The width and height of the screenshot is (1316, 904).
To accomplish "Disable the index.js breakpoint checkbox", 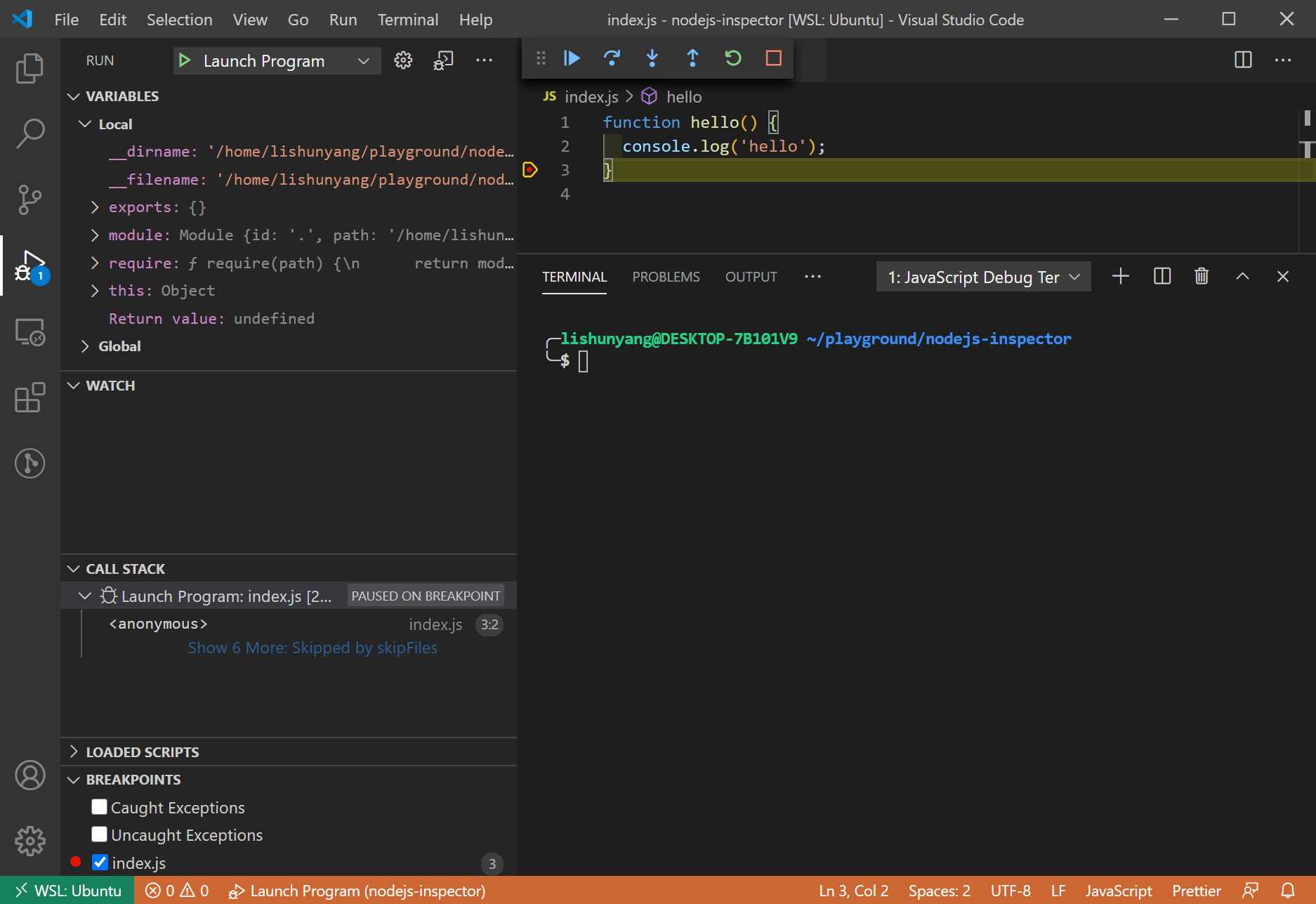I will pos(100,863).
